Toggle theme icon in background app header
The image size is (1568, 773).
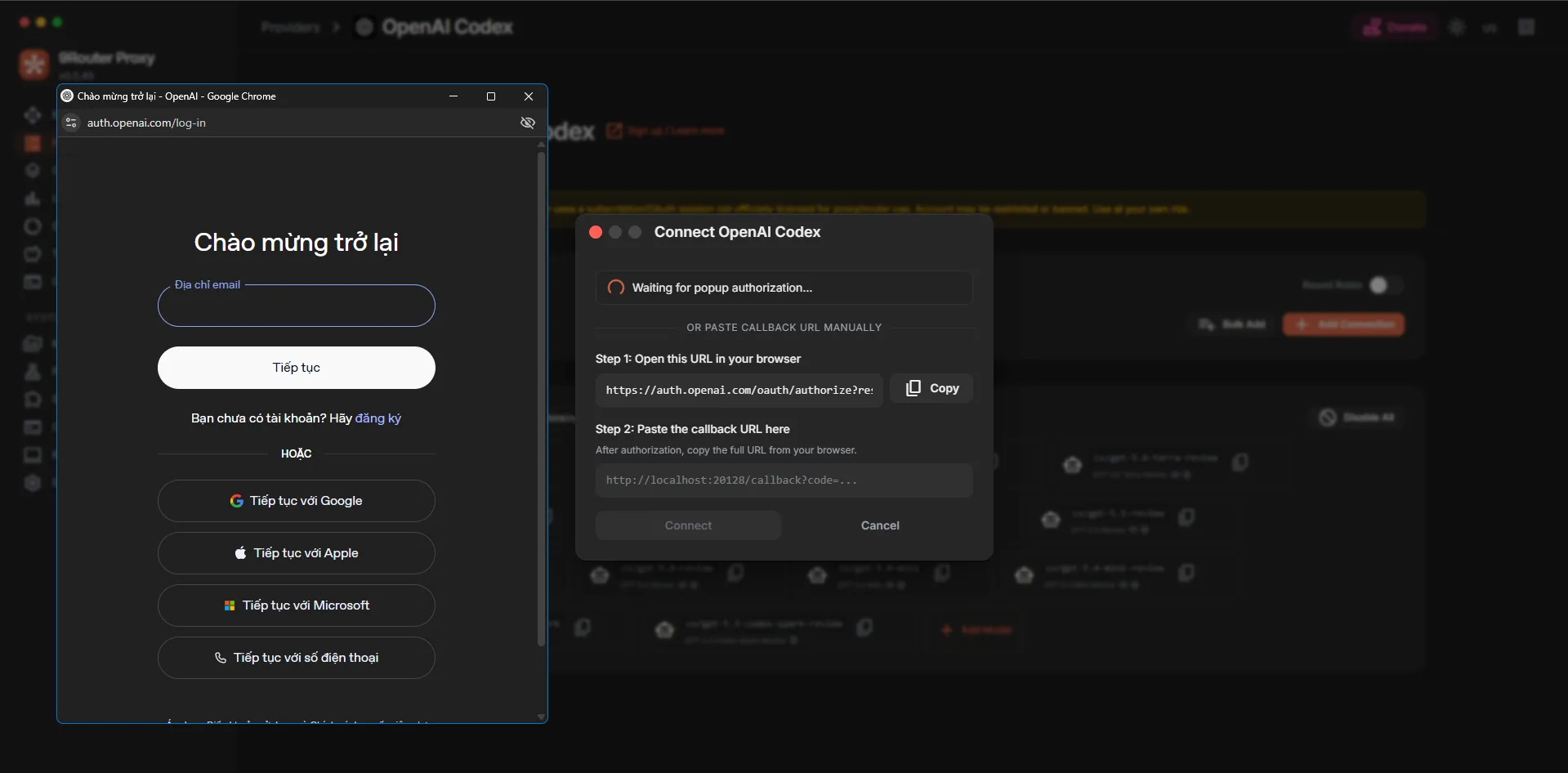[x=1457, y=27]
